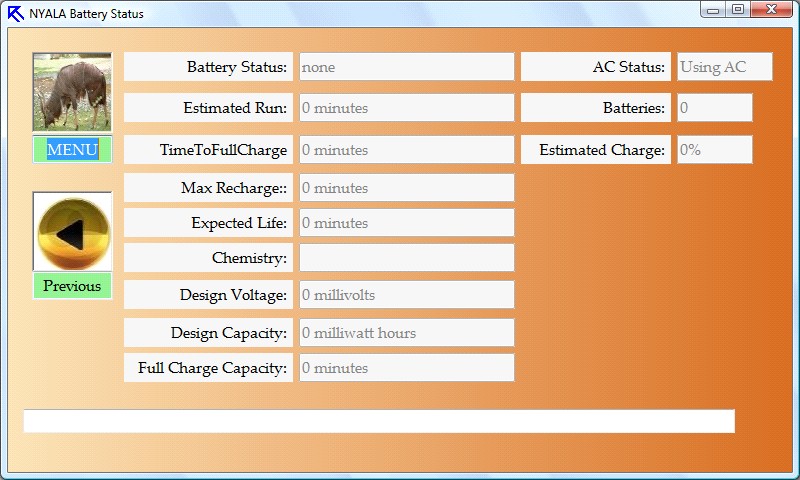Select the Design Capacity milliwatt hours field

coord(406,333)
